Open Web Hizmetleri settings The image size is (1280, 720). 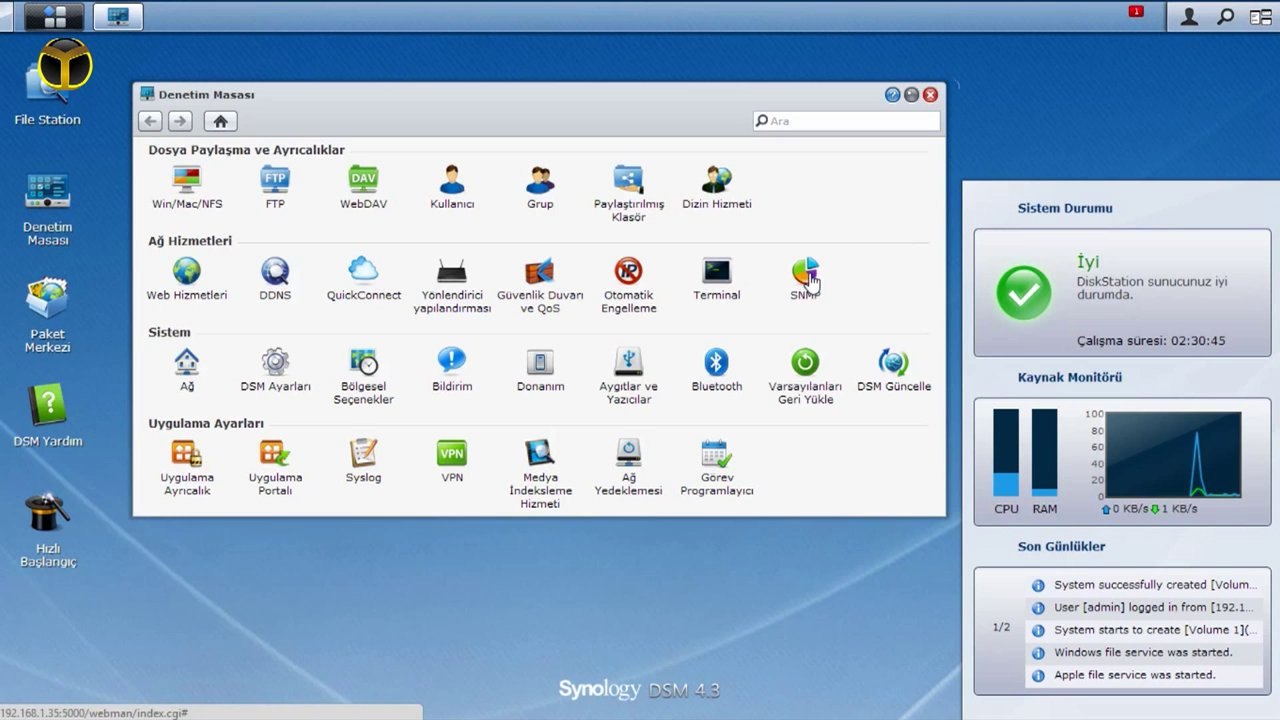[187, 278]
